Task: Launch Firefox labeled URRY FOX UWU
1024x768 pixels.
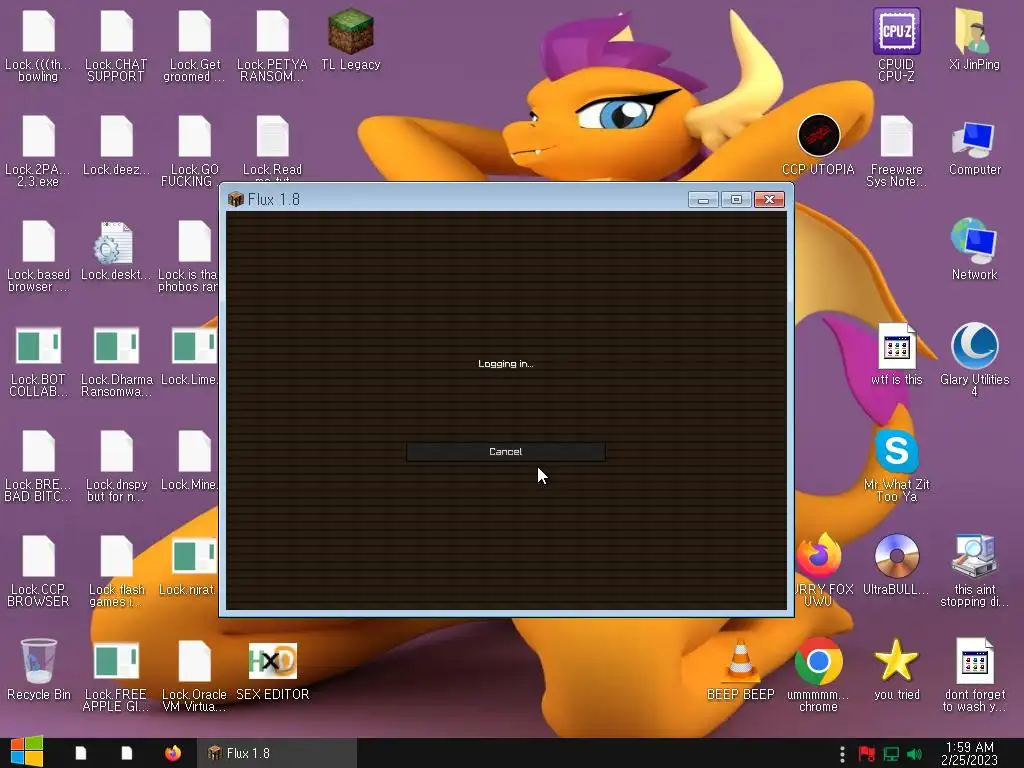Action: [820, 569]
